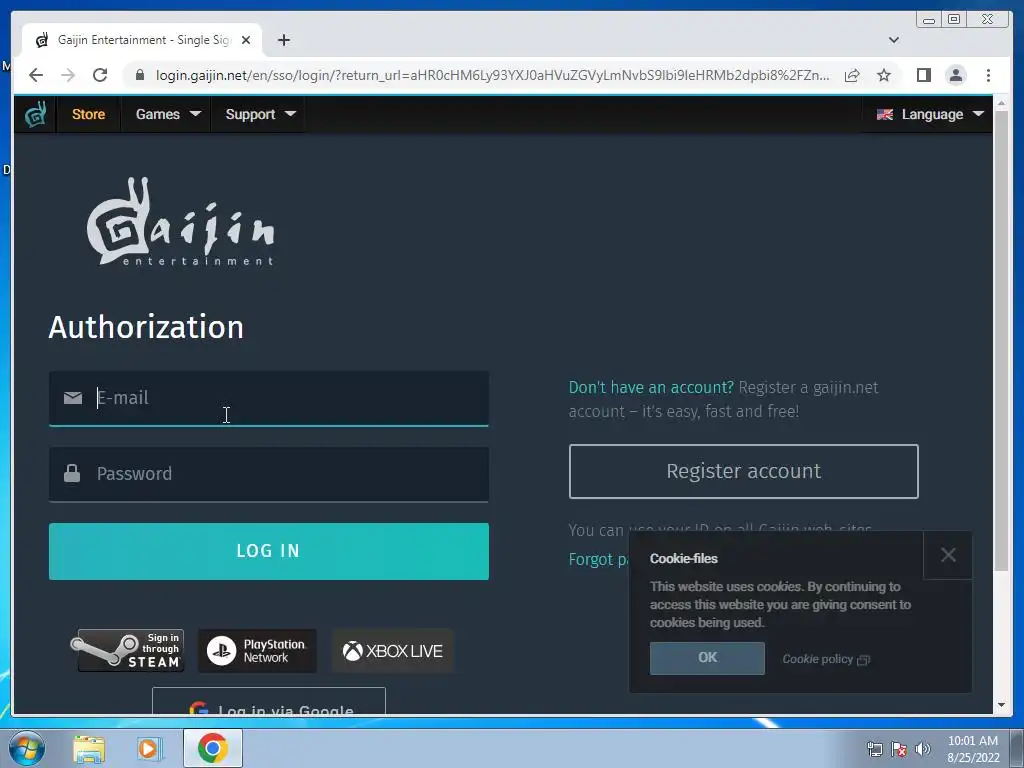Open the Store menu item
1024x768 pixels.
pos(88,114)
